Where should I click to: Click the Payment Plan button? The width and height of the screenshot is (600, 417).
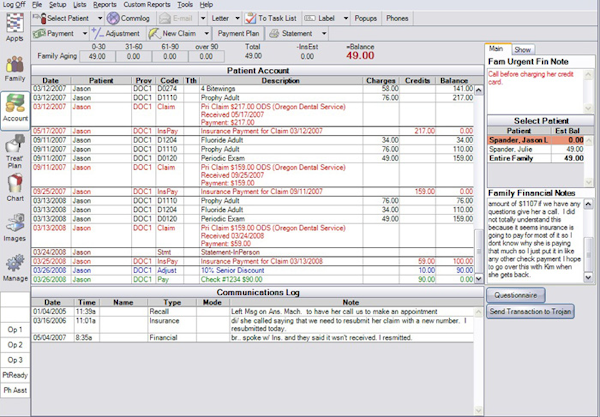238,33
